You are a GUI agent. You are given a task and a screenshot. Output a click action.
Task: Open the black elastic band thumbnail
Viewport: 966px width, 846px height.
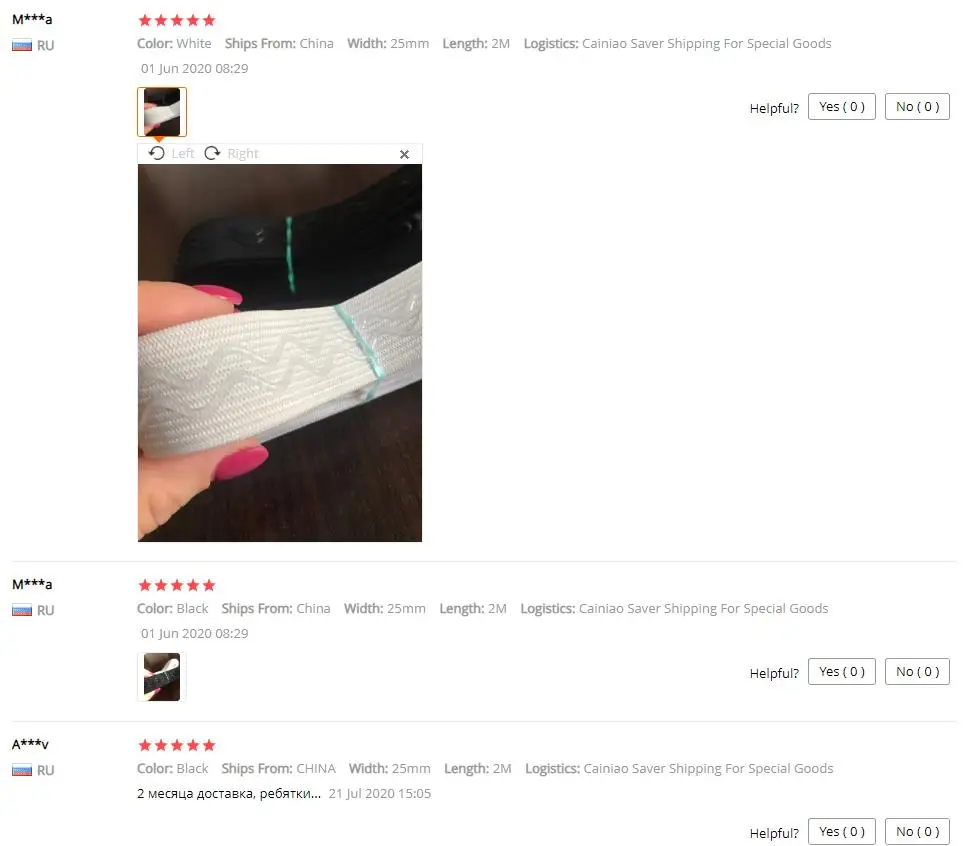(162, 677)
